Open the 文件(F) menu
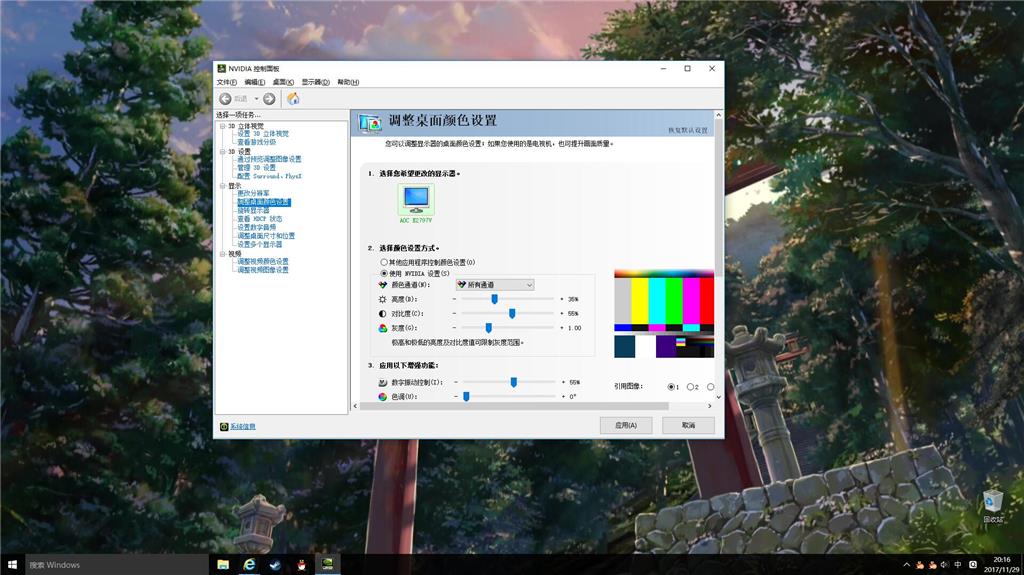1024x575 pixels. pyautogui.click(x=227, y=82)
